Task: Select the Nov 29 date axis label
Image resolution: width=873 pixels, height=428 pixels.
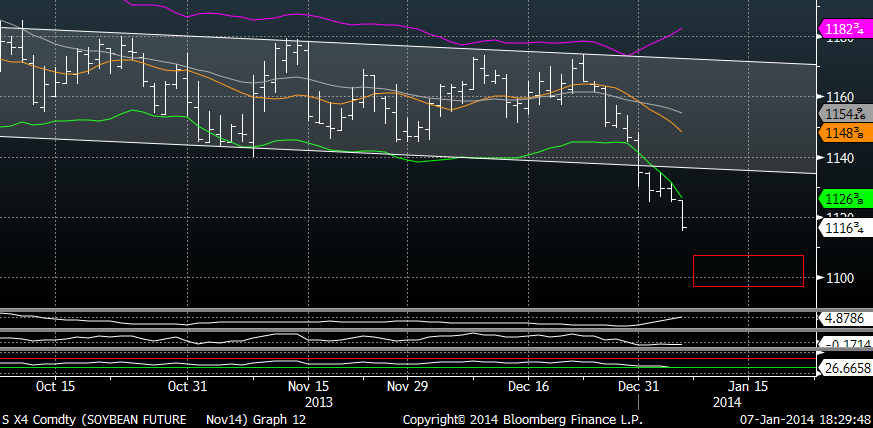Action: (x=406, y=386)
